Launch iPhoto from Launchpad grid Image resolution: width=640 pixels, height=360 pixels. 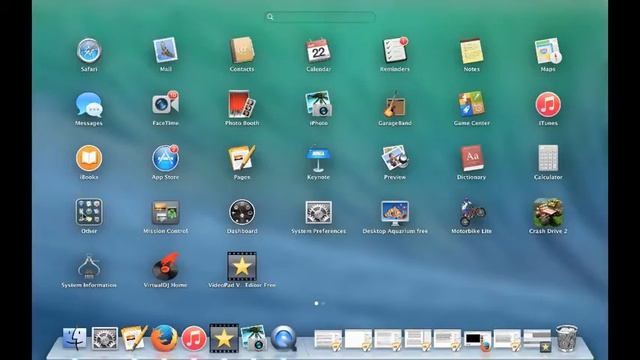[318, 104]
